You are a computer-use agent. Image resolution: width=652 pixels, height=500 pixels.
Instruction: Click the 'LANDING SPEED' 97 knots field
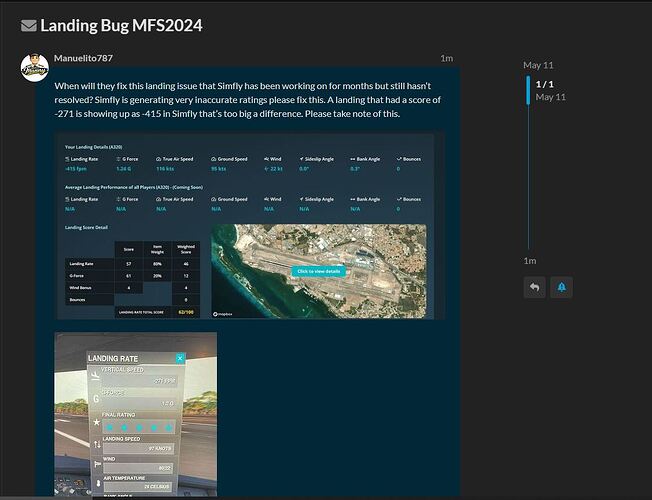[138, 448]
